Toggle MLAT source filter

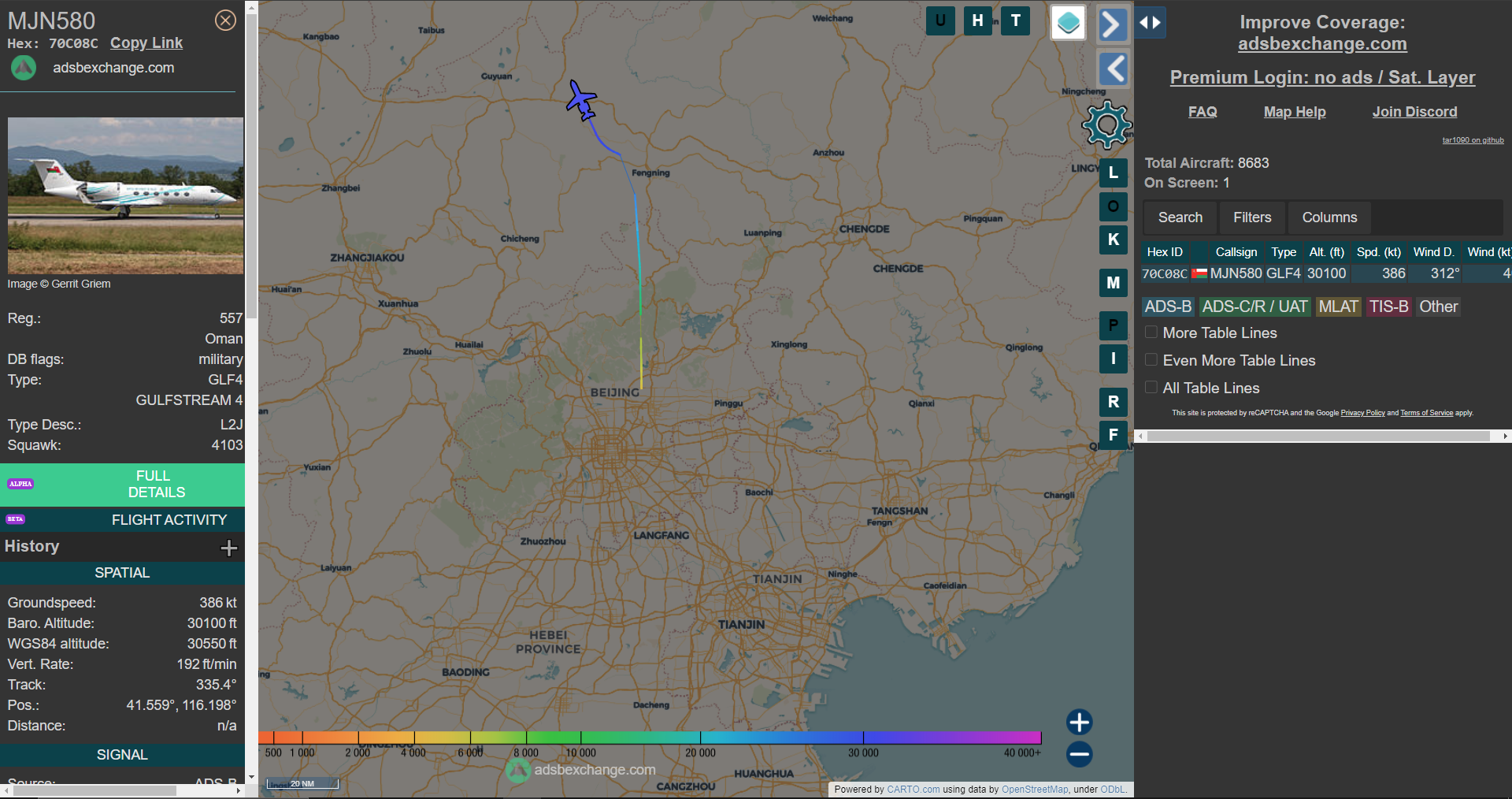pyautogui.click(x=1339, y=307)
